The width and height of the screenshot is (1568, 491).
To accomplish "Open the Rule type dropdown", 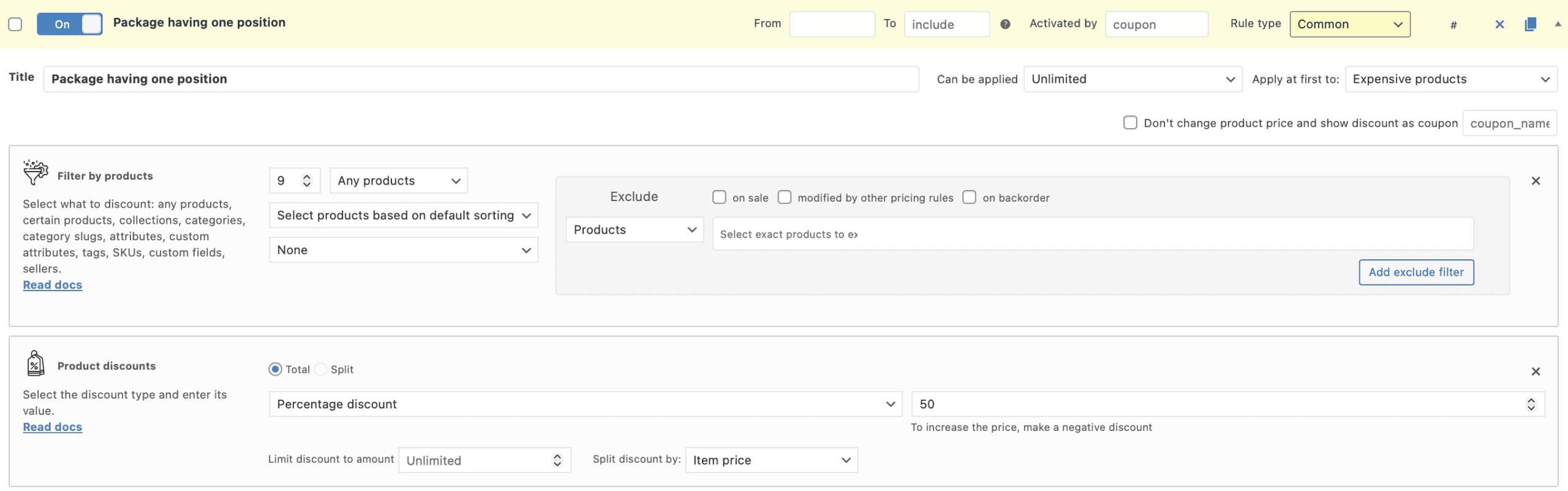I will coord(1349,24).
